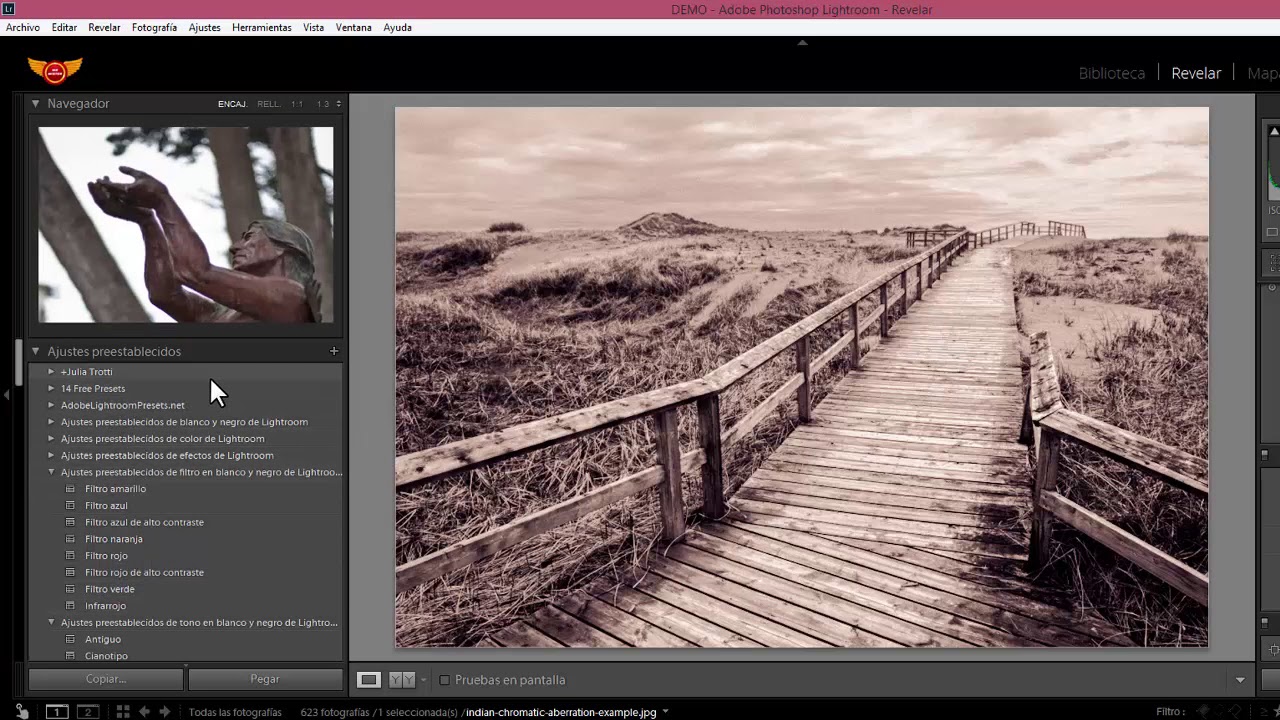The image size is (1280, 720).
Task: Click the identity plate winged logo
Action: pos(55,70)
